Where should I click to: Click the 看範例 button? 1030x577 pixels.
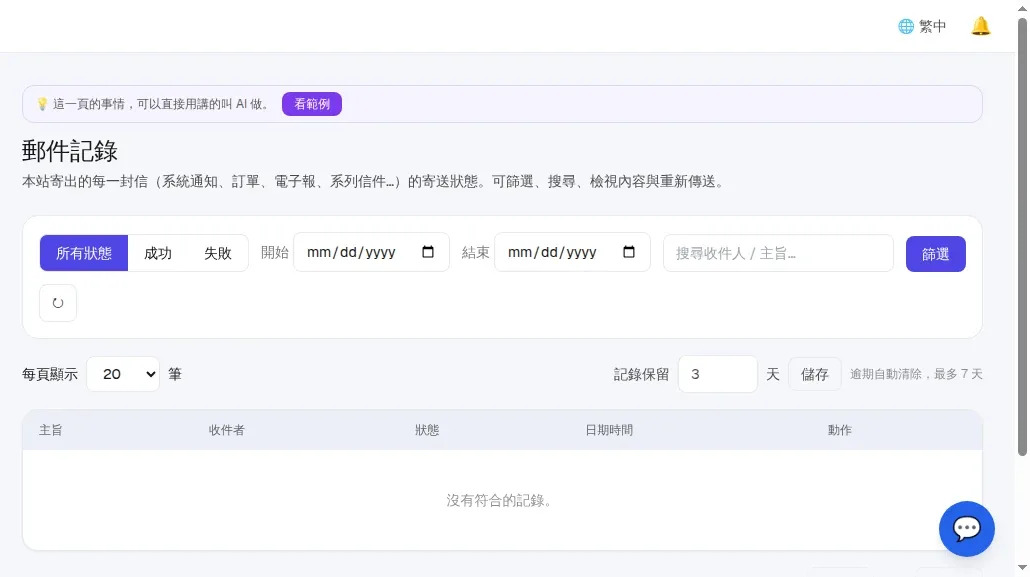pyautogui.click(x=311, y=104)
